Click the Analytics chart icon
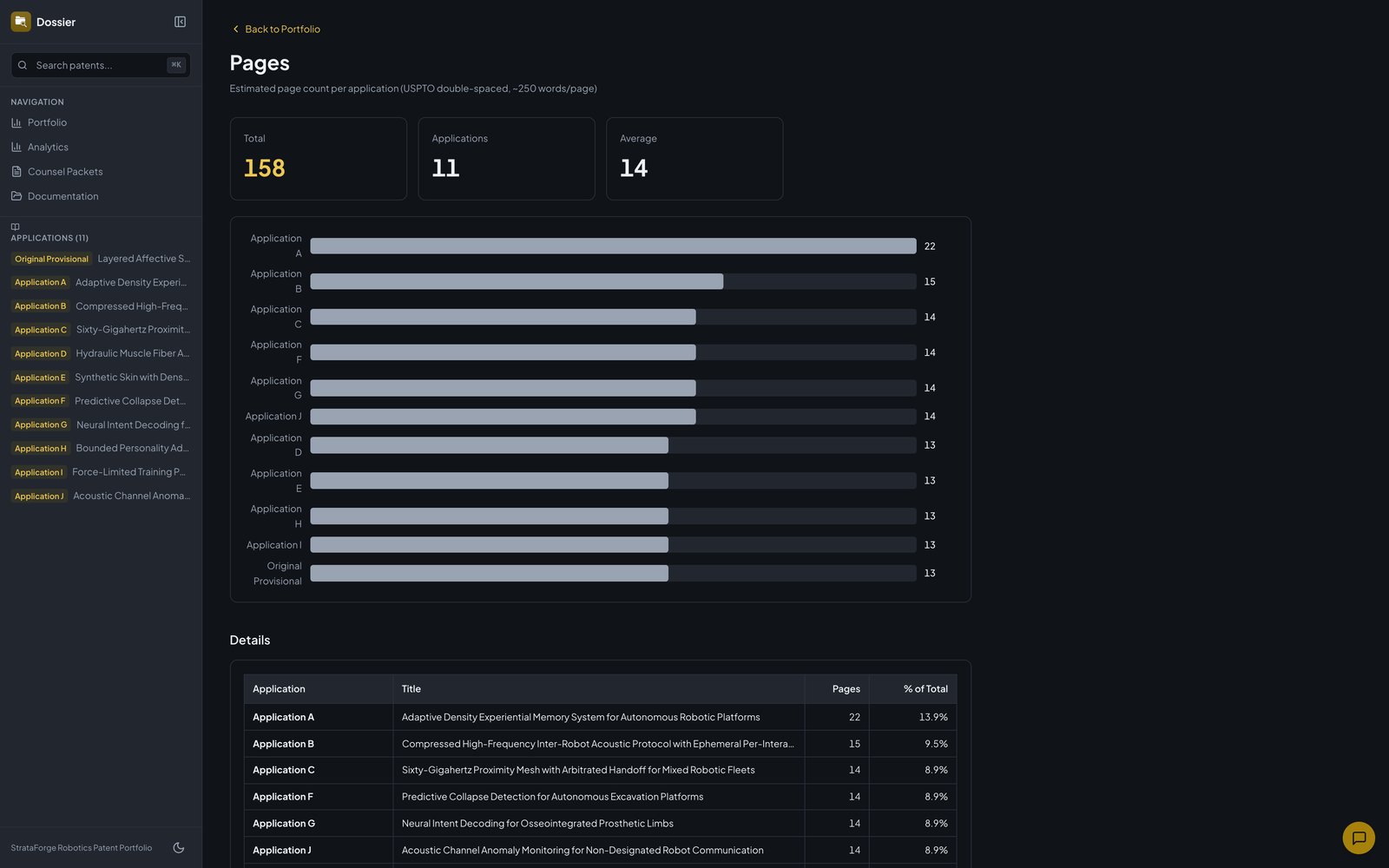Viewport: 1389px width, 868px height. [x=16, y=147]
